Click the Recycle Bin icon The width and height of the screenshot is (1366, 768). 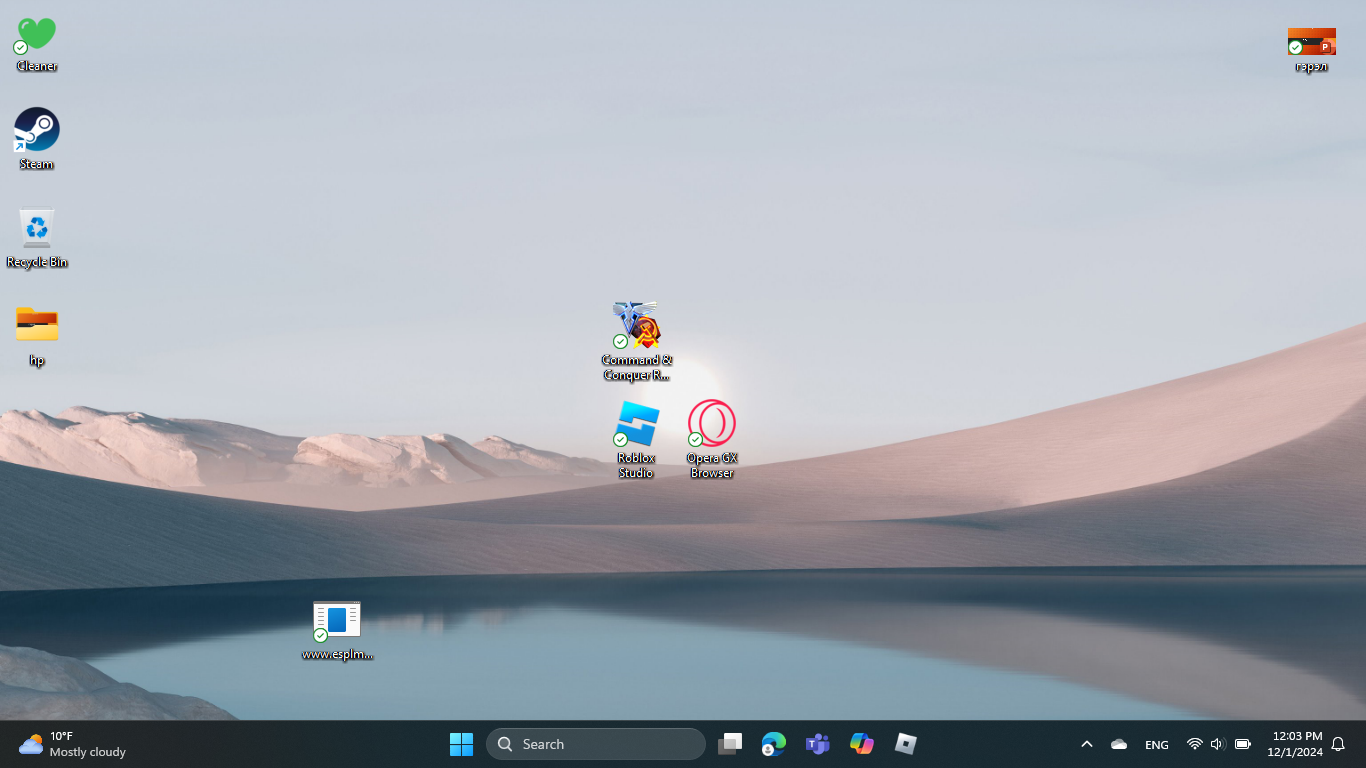37,228
